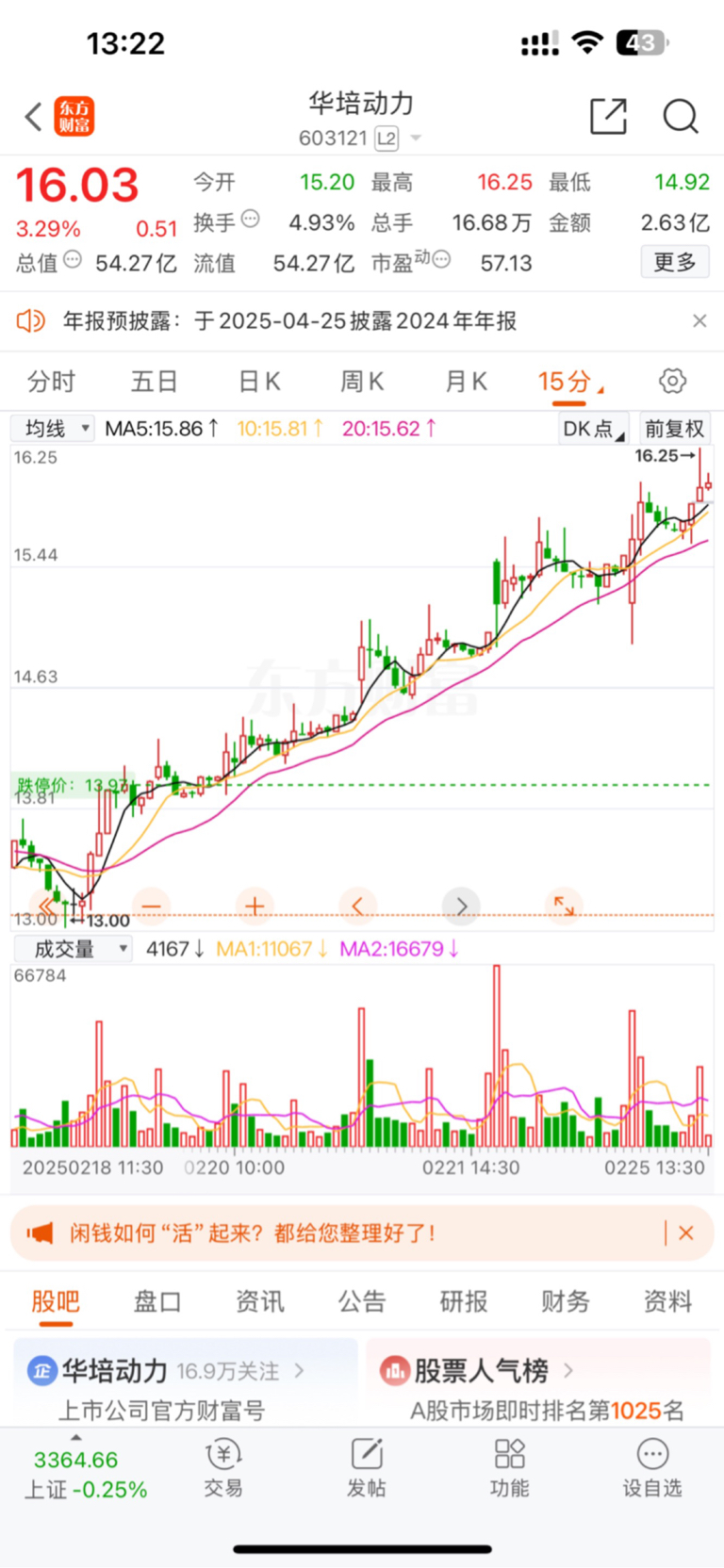Open 华培动力 official account card
Screen dimensions: 724x1568
coord(186,1382)
